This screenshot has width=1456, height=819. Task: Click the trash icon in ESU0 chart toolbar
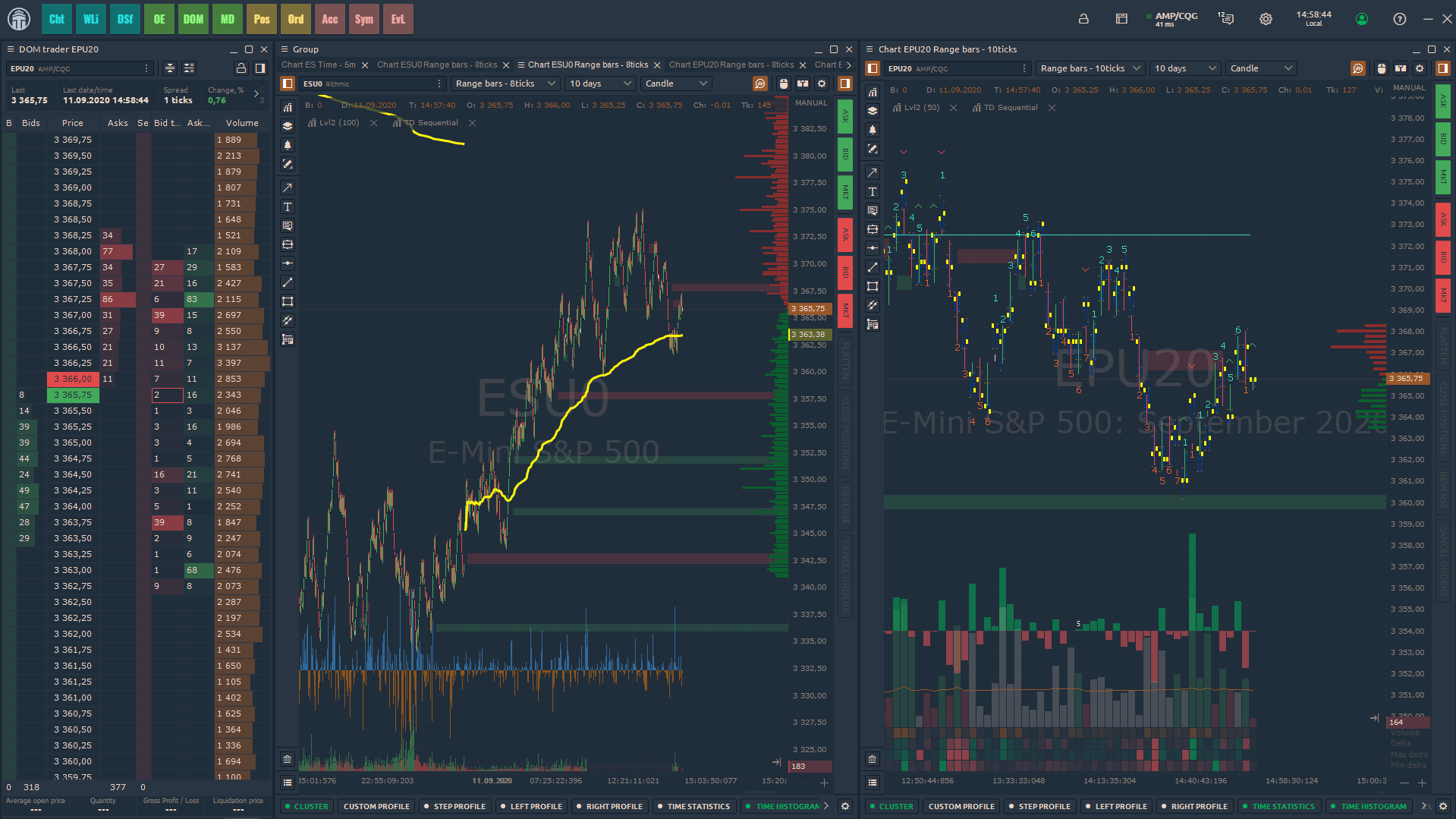288,759
